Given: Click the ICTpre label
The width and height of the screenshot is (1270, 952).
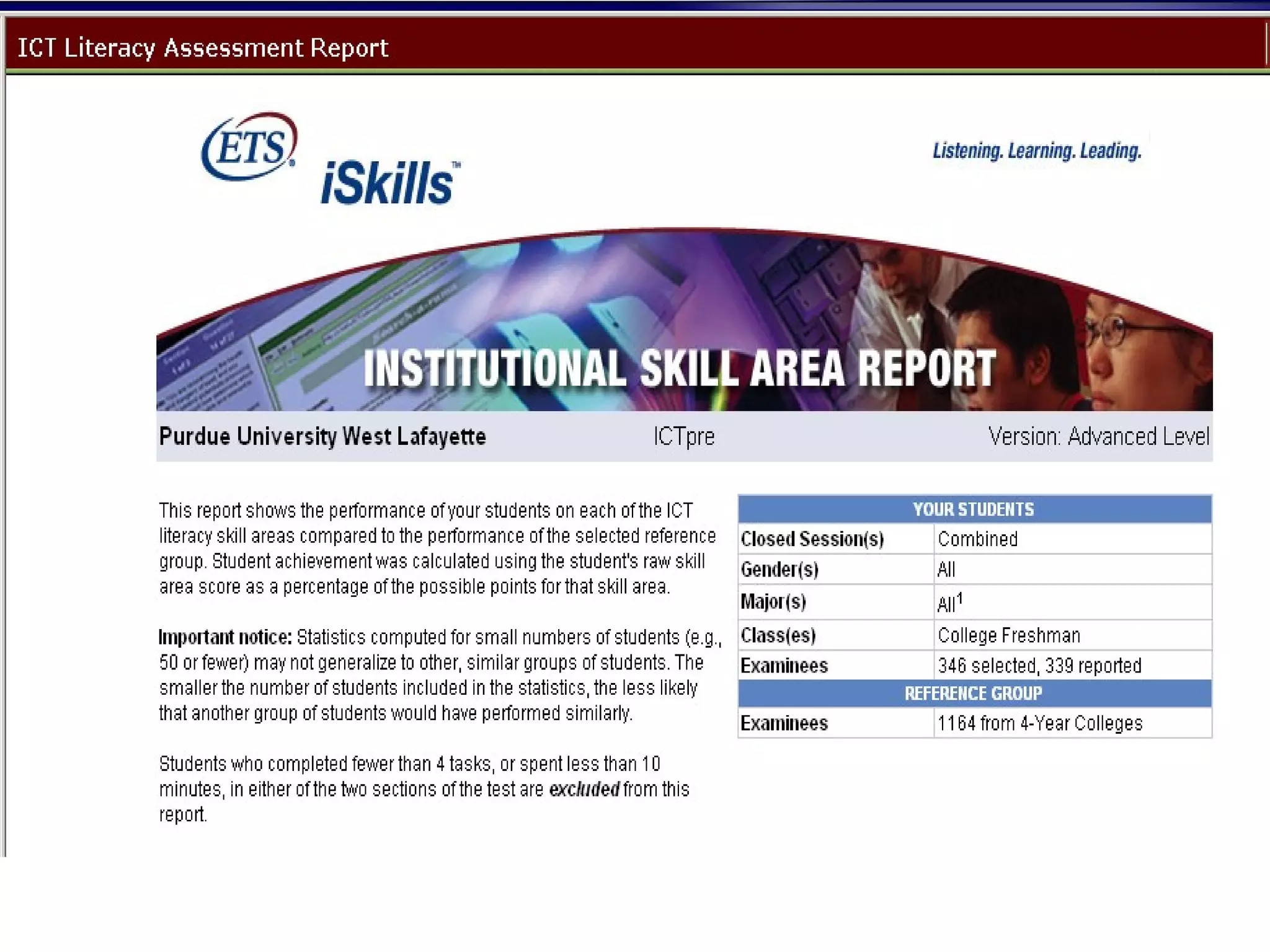Looking at the screenshot, I should (683, 436).
